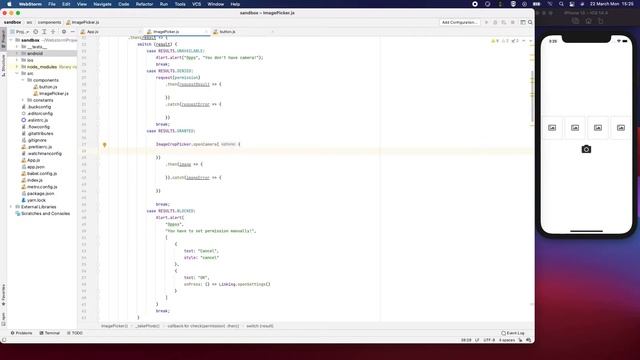Expand the android folder
640x360 pixels.
tap(17, 53)
